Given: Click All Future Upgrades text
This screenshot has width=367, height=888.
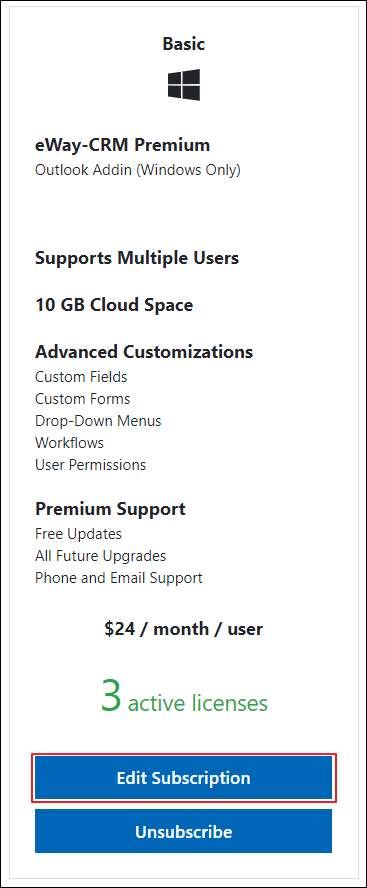Looking at the screenshot, I should [100, 556].
